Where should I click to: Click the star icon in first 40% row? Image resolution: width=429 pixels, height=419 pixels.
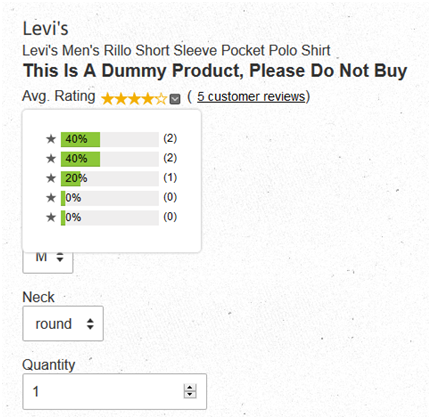tap(51, 139)
